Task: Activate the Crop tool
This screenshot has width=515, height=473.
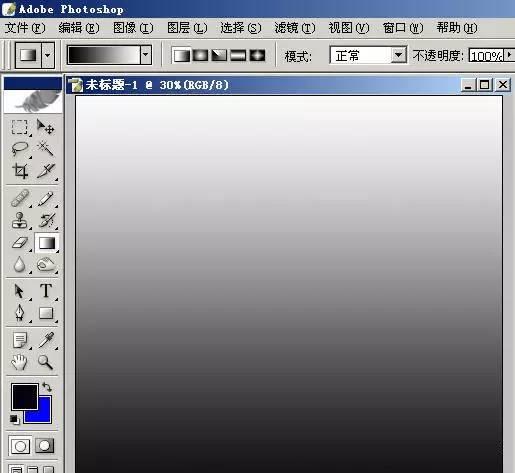Action: tap(19, 171)
